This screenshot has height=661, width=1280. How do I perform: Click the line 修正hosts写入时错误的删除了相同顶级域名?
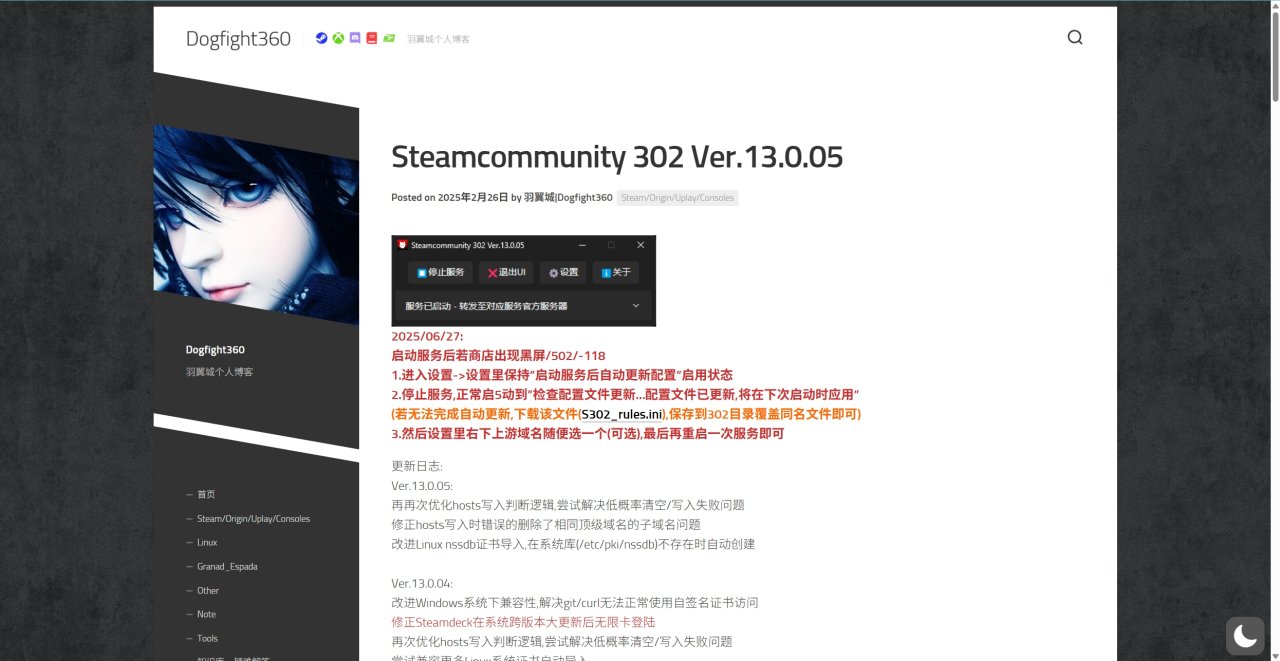[546, 525]
